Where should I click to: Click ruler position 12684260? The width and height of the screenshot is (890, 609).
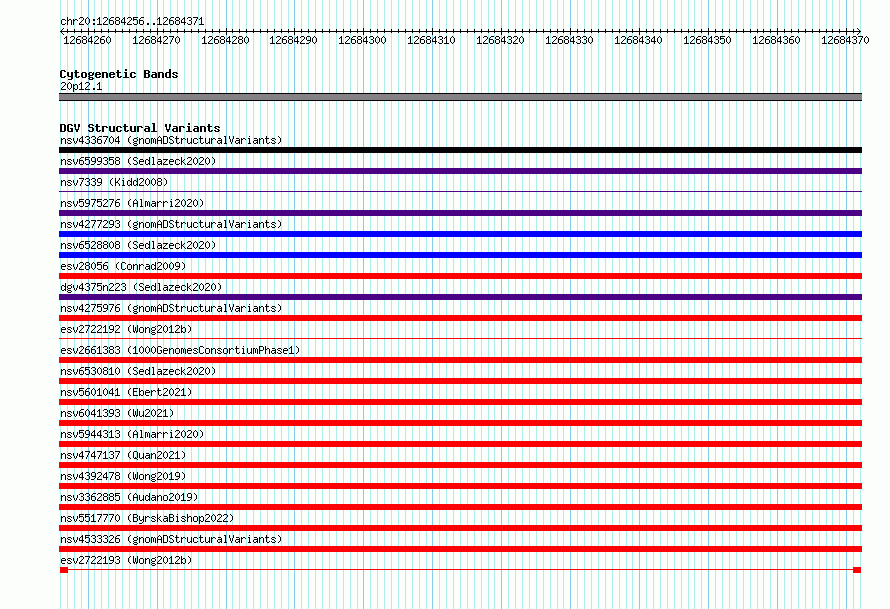pyautogui.click(x=87, y=40)
